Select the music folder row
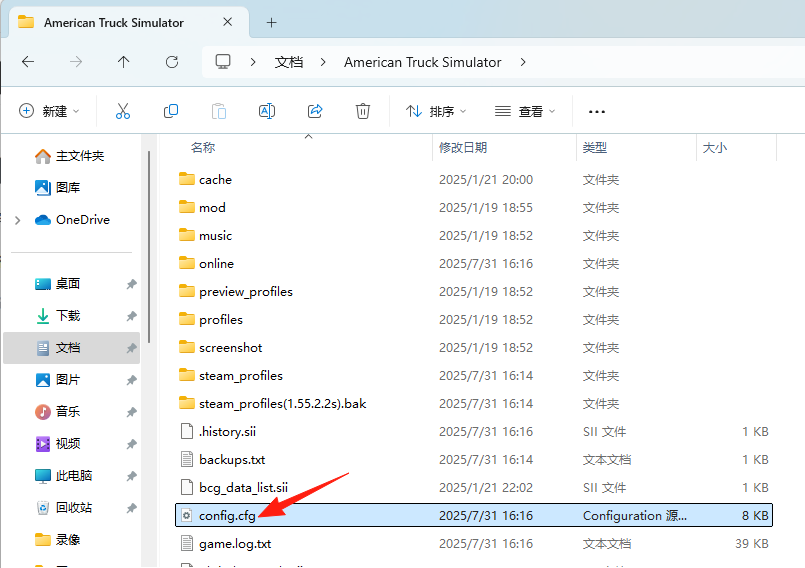The image size is (805, 568). click(x=474, y=236)
